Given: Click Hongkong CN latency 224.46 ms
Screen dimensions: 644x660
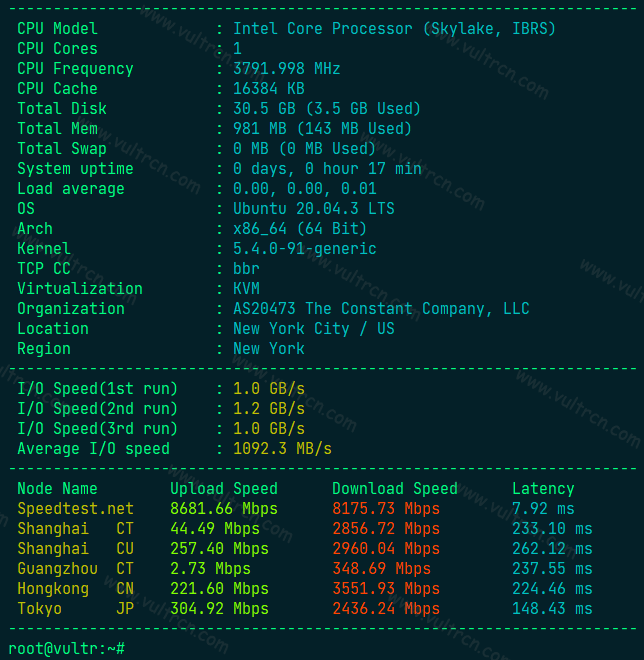Looking at the screenshot, I should tap(552, 588).
